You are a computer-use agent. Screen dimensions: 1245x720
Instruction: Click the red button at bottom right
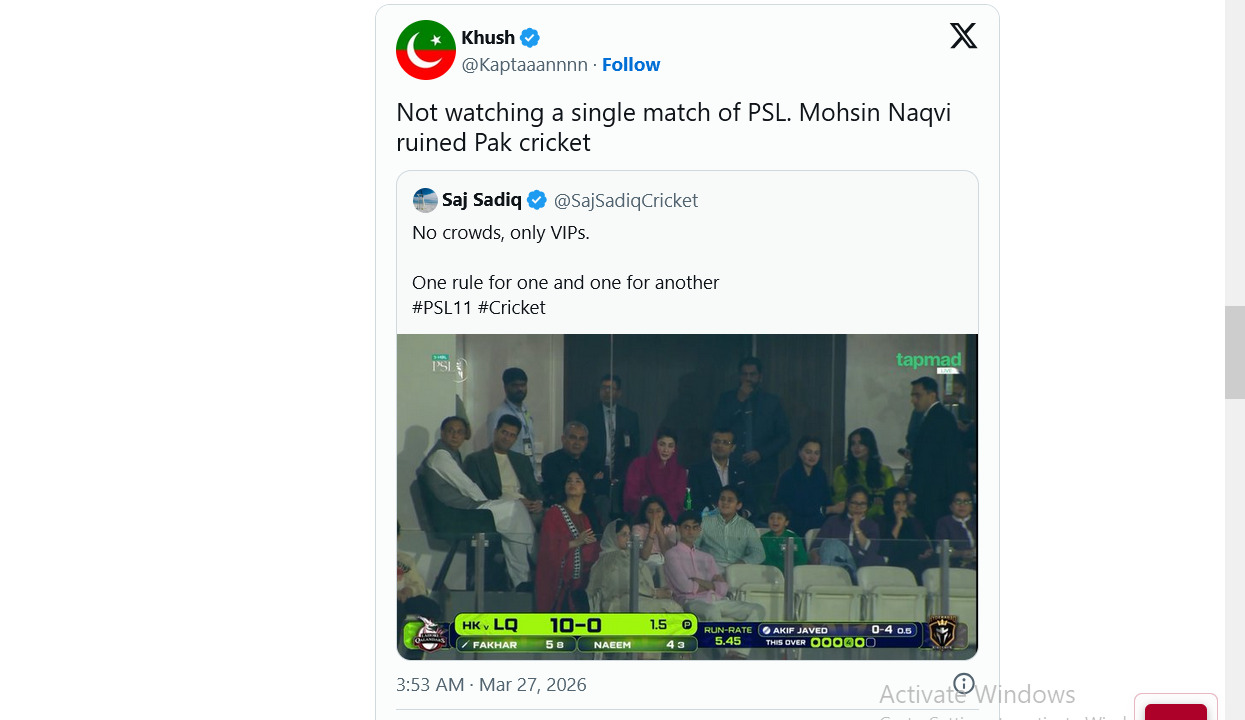1175,711
